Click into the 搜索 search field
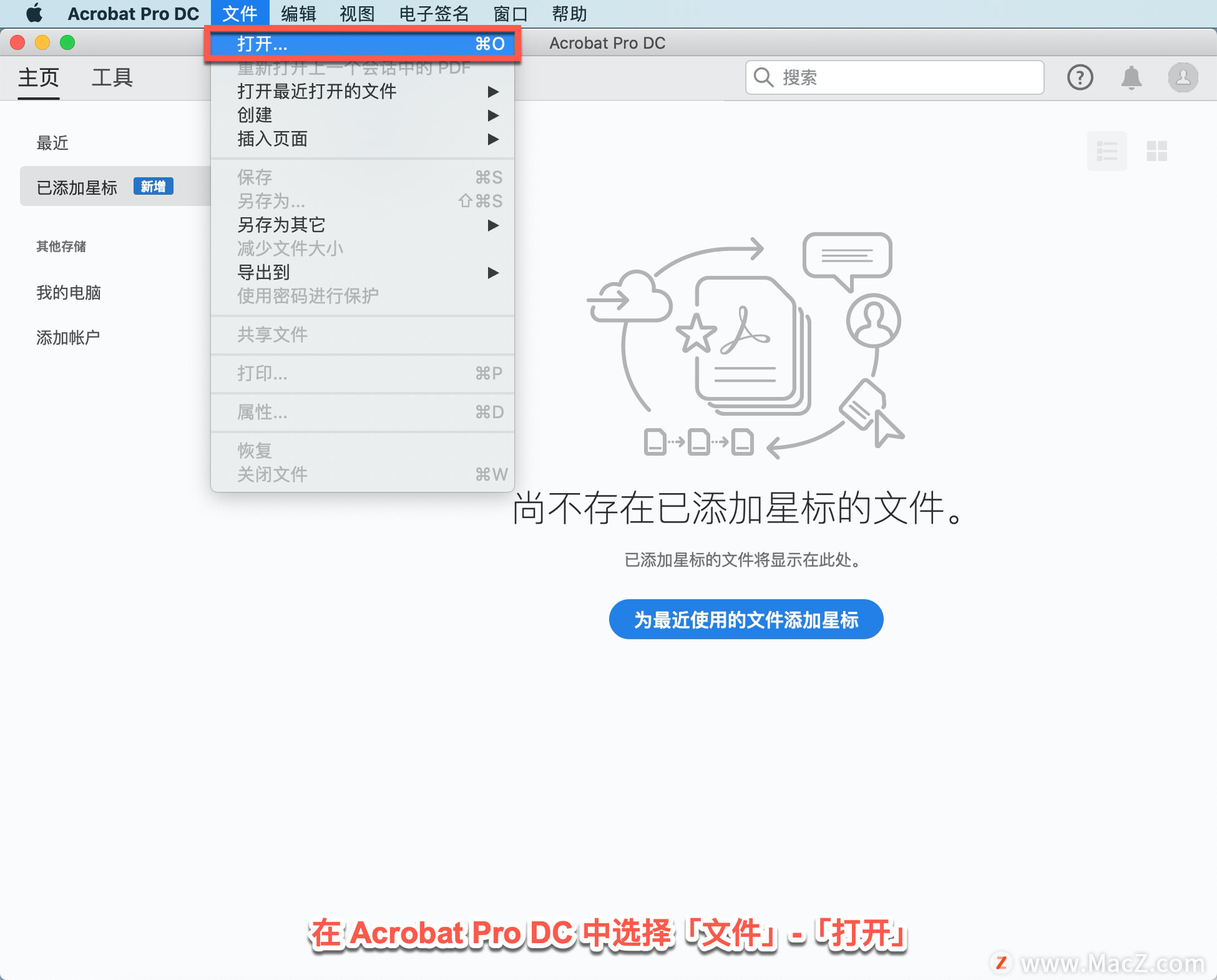 tap(894, 77)
